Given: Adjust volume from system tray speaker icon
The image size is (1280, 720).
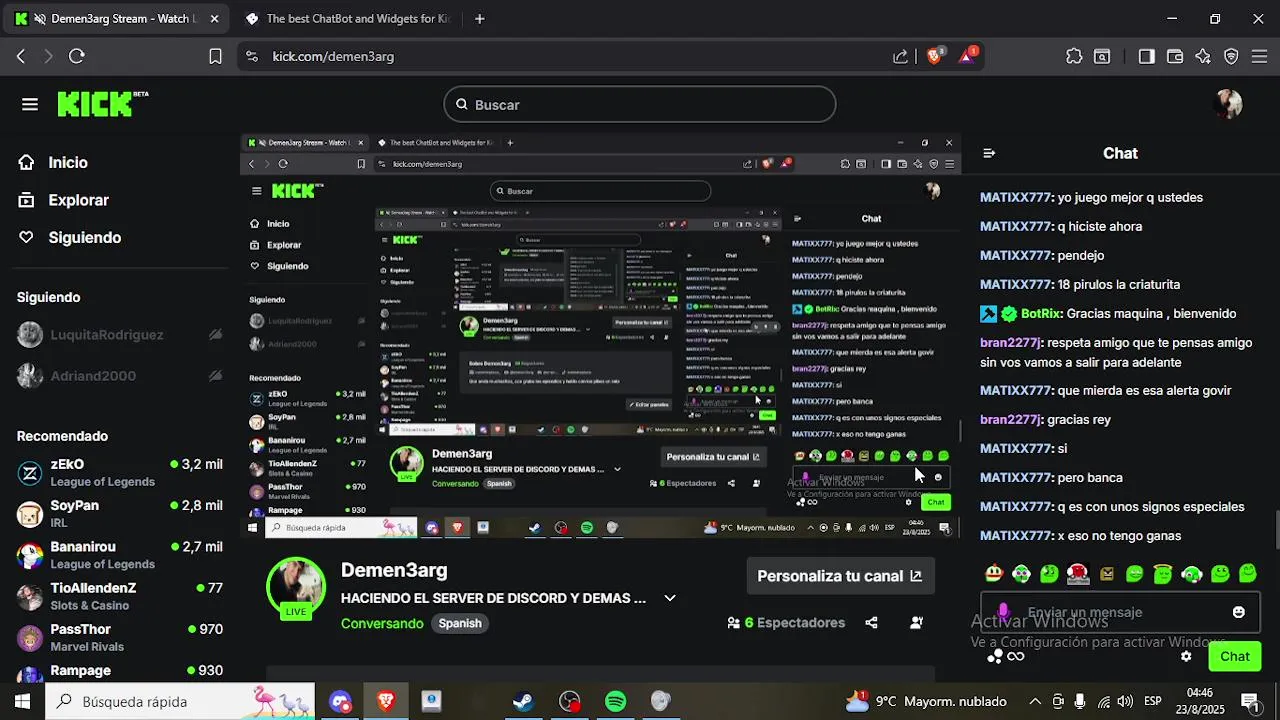Looking at the screenshot, I should pos(1125,701).
